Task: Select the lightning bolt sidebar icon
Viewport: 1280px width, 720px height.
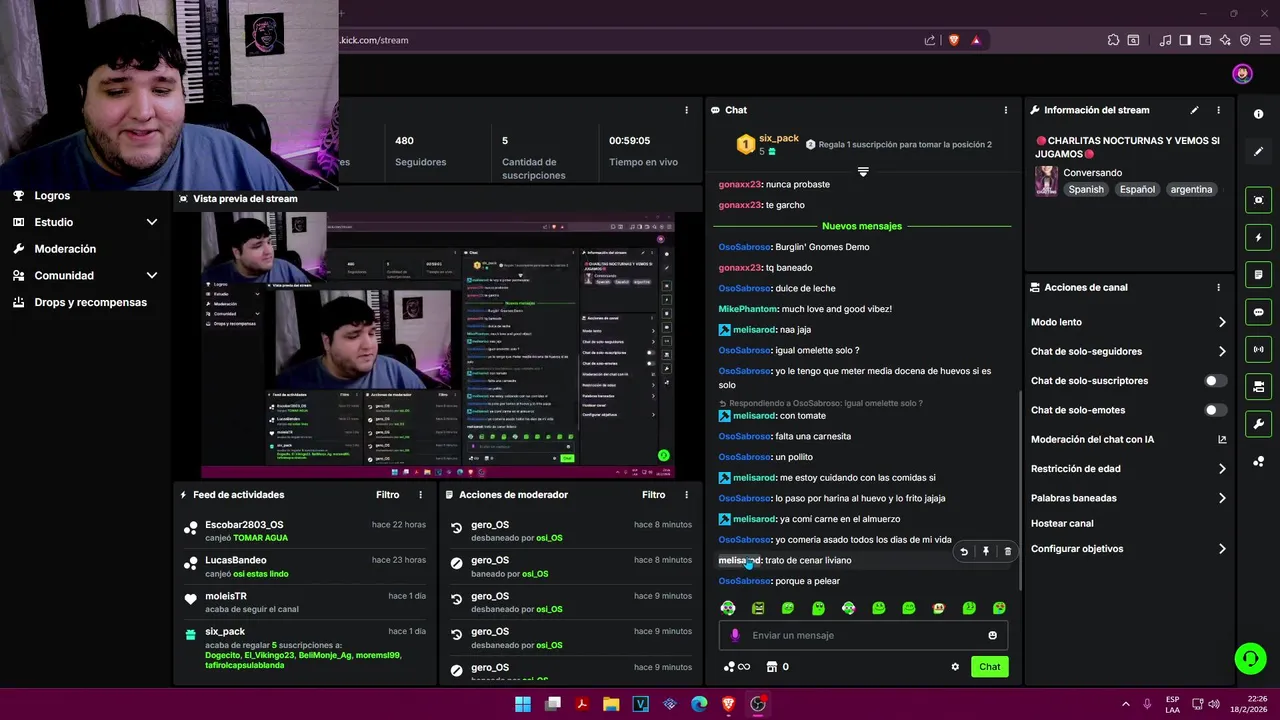Action: click(1258, 237)
